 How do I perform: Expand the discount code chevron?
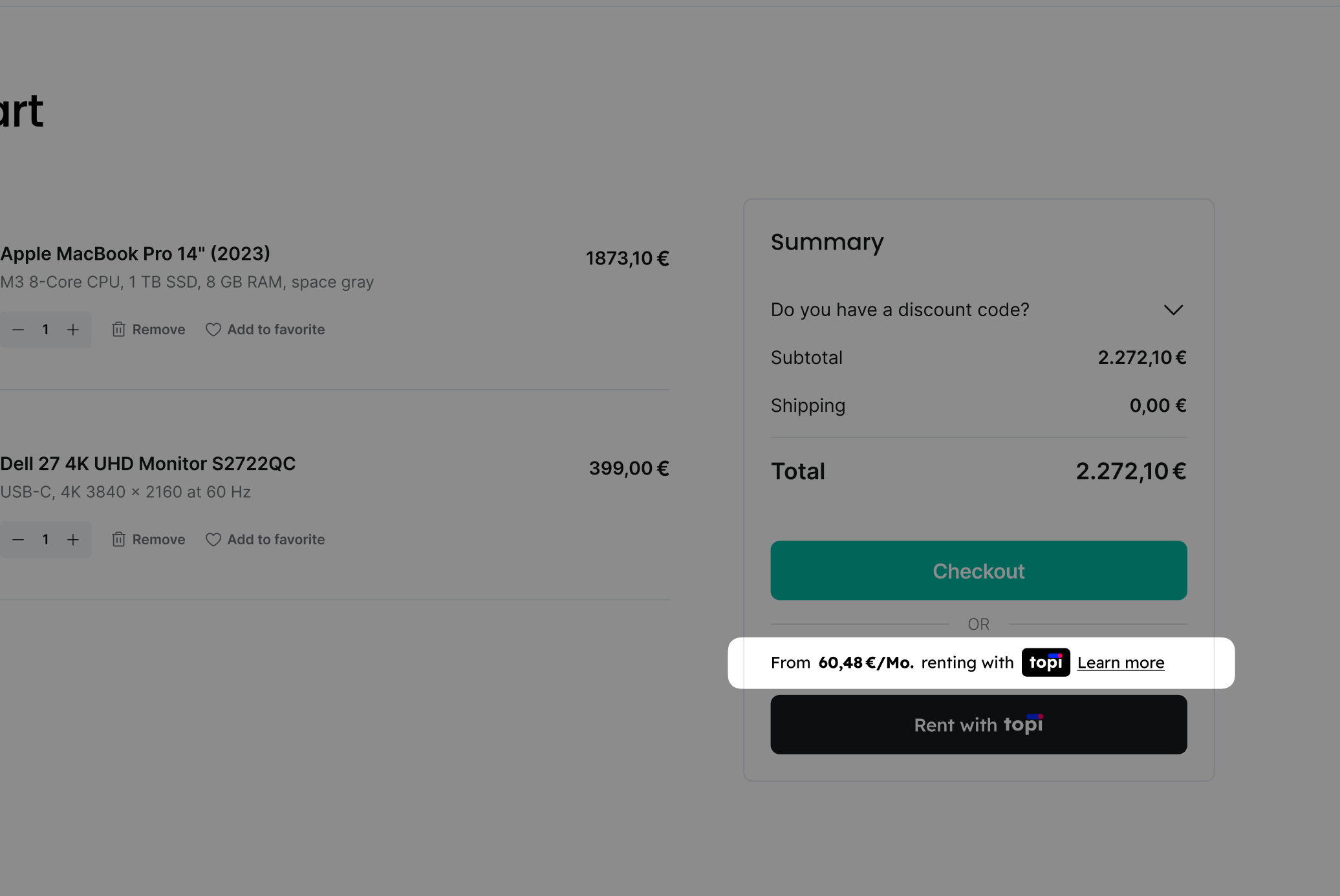1173,310
